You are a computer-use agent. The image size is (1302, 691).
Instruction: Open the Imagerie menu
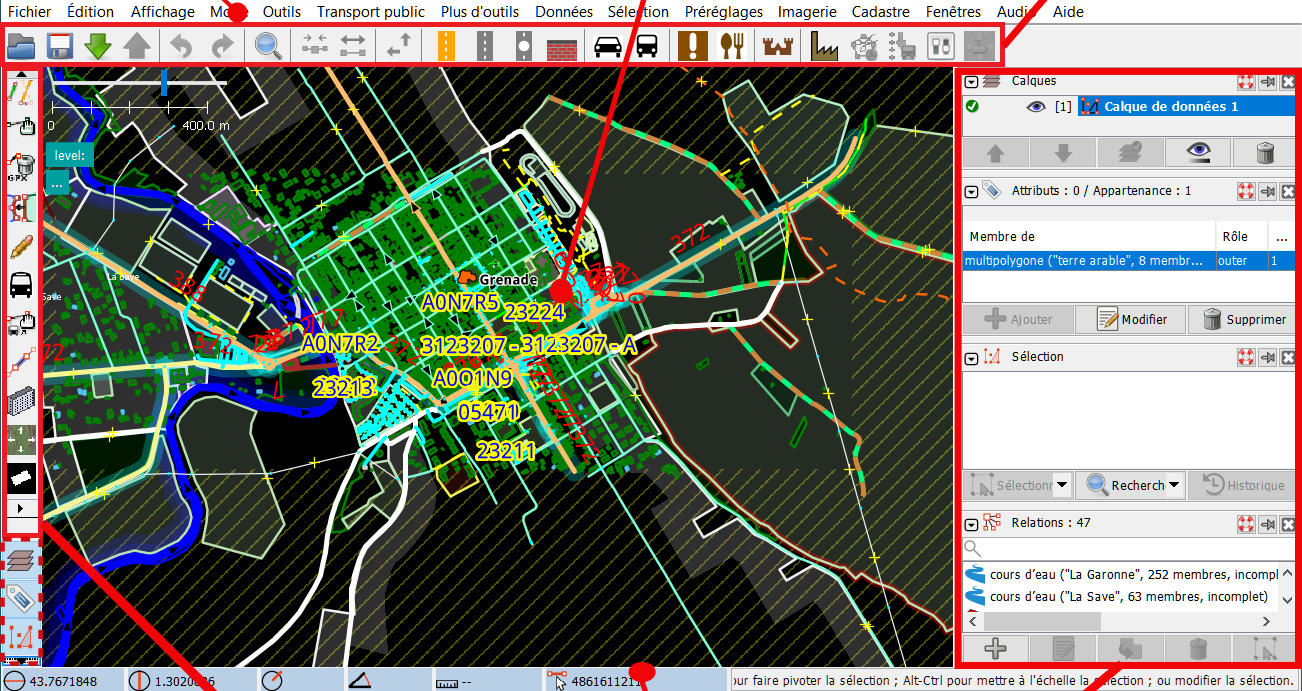(808, 12)
